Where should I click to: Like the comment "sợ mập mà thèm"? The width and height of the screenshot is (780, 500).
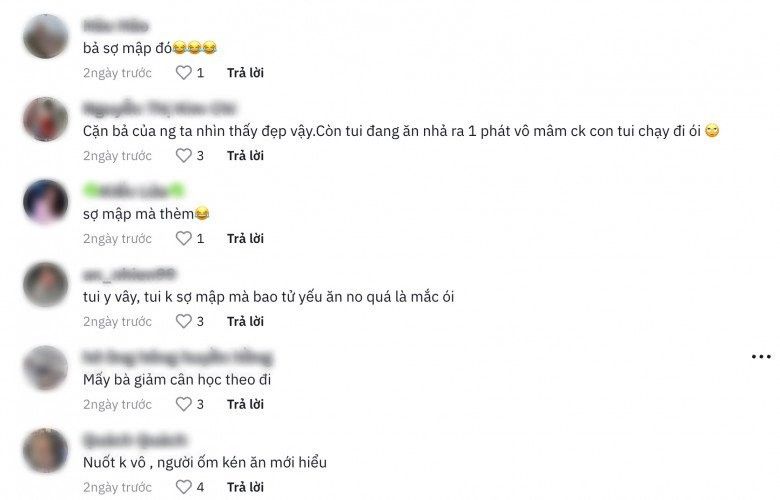point(184,238)
